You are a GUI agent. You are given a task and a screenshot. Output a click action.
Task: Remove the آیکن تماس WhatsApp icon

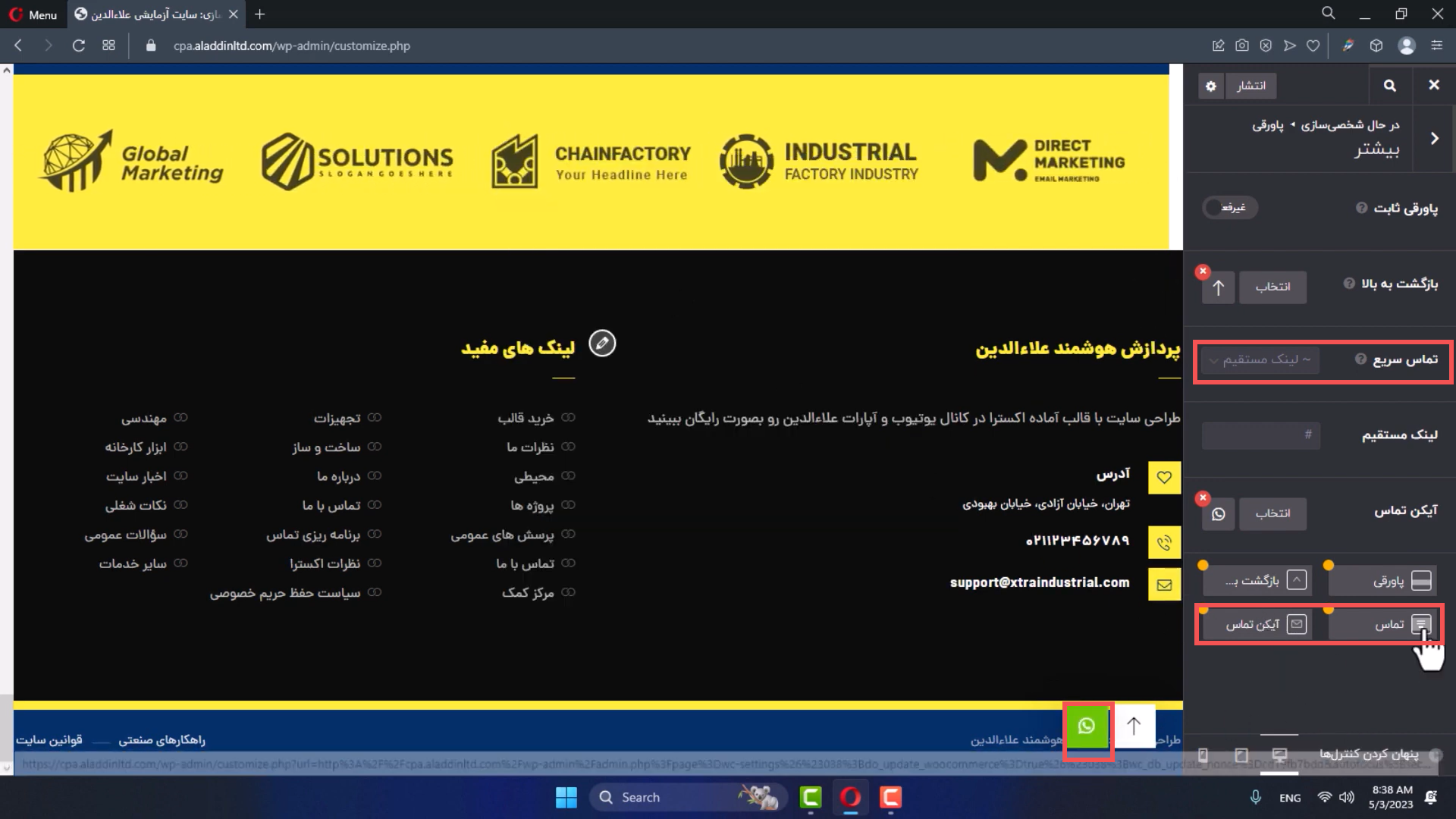1203,497
